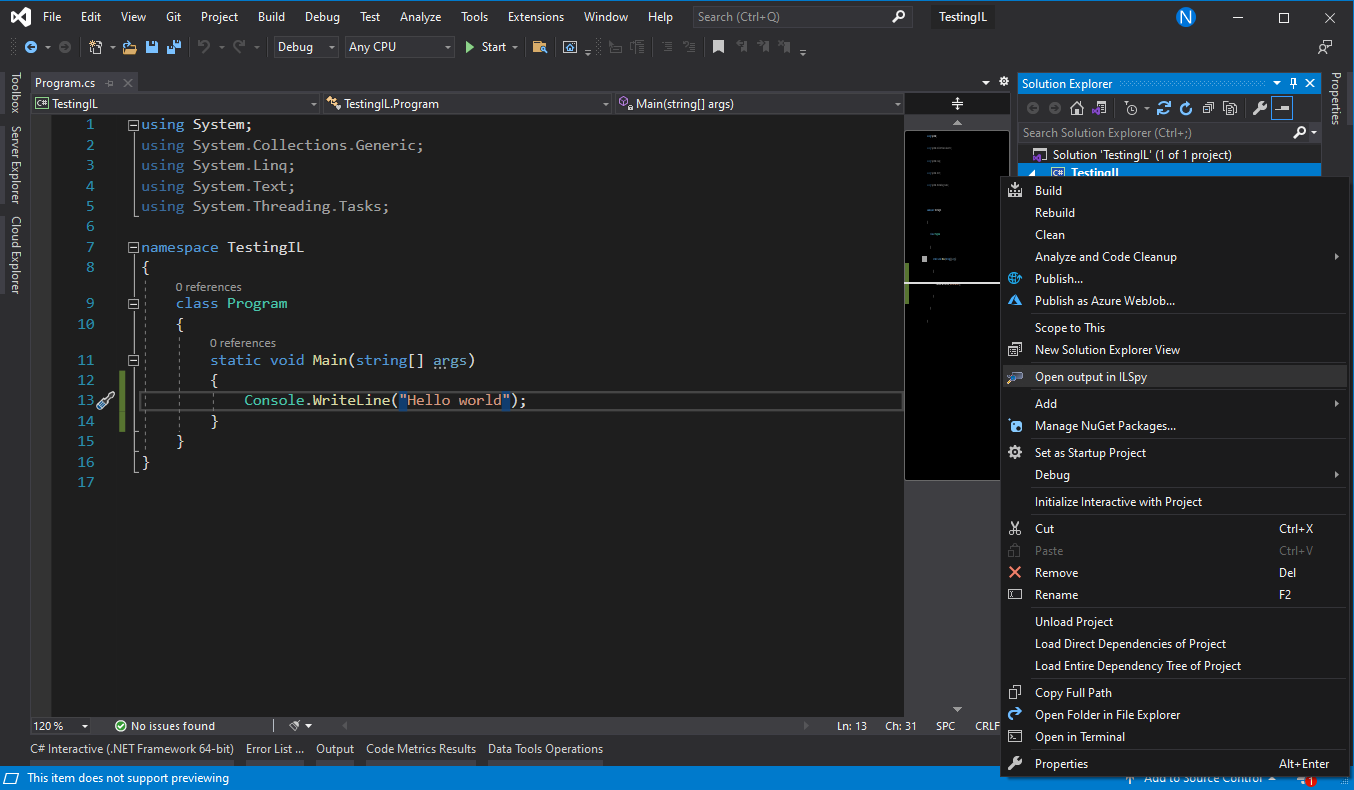The height and width of the screenshot is (790, 1354).
Task: Click the Visual Studio logo icon
Action: point(20,17)
